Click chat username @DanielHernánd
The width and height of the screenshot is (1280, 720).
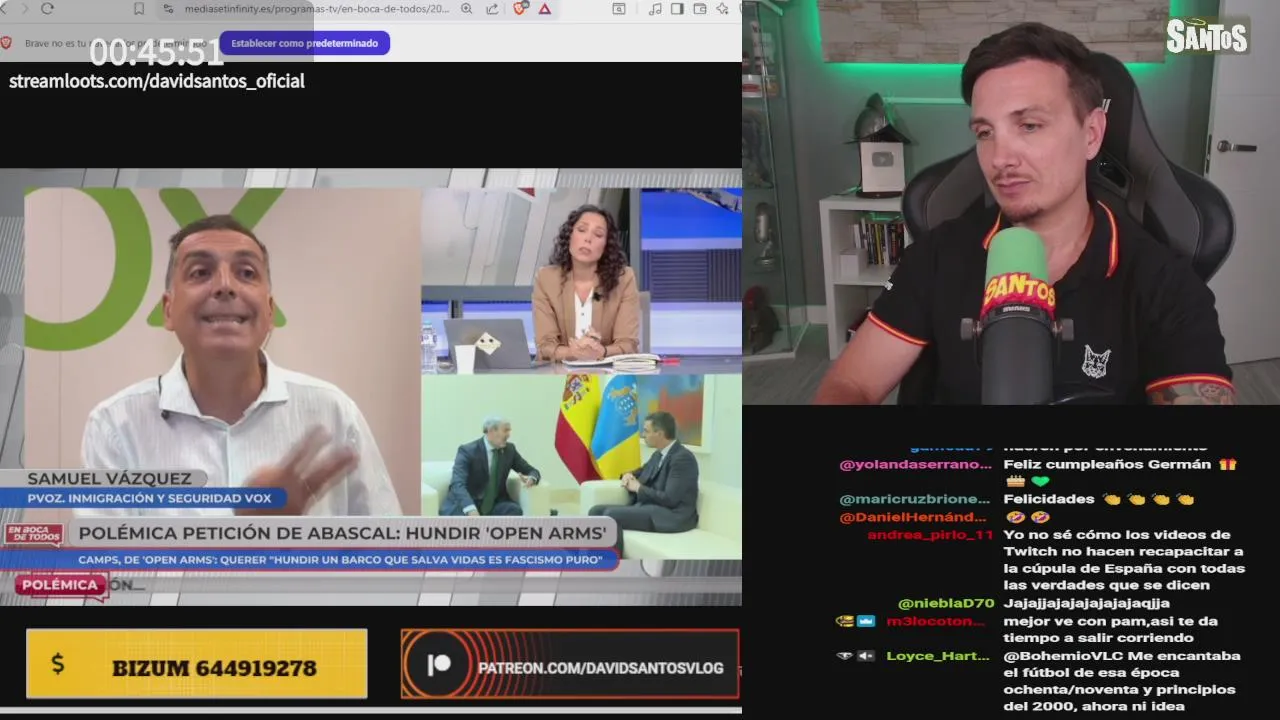[x=915, y=517]
